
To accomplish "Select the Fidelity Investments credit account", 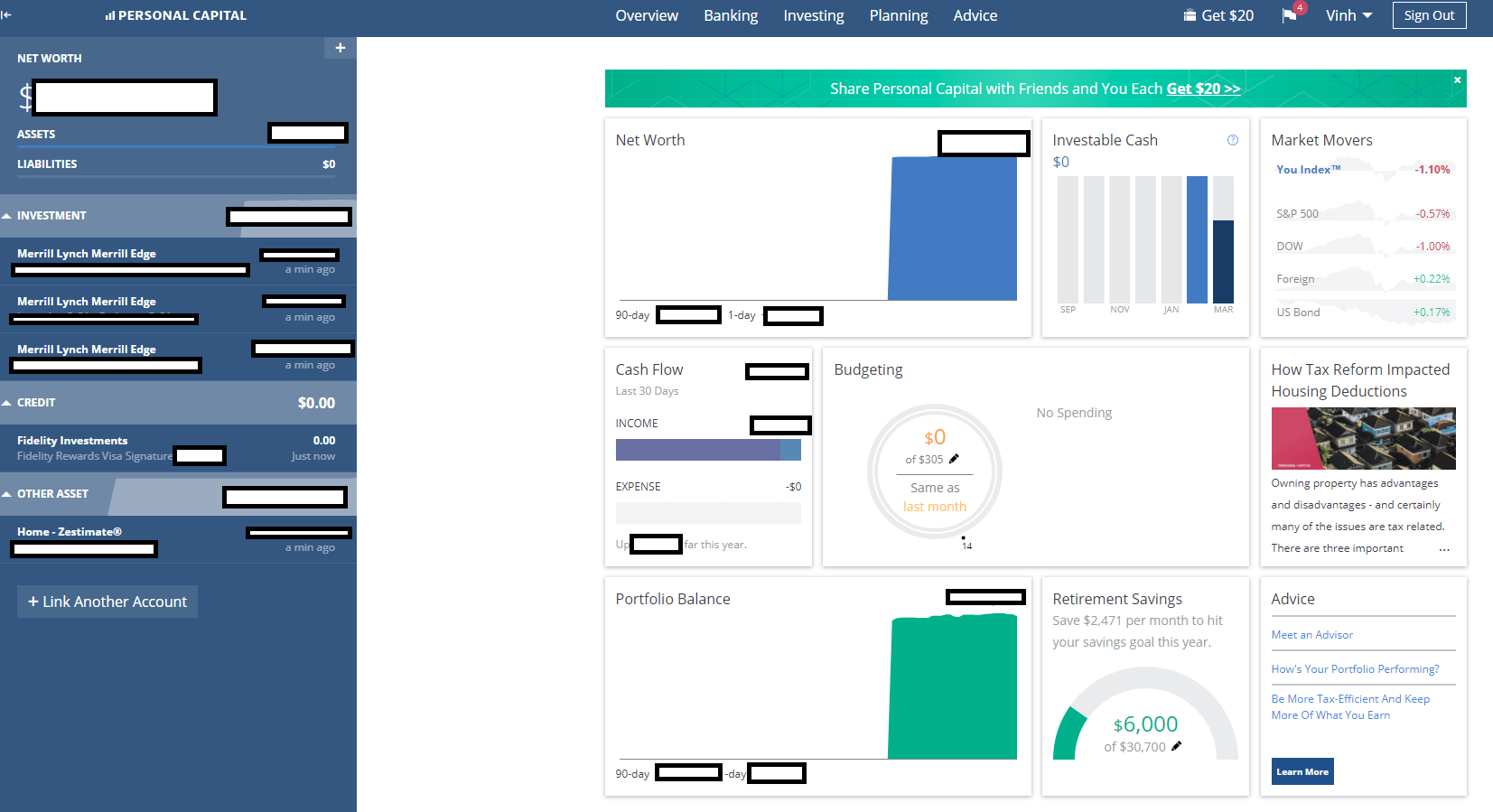I will (178, 448).
